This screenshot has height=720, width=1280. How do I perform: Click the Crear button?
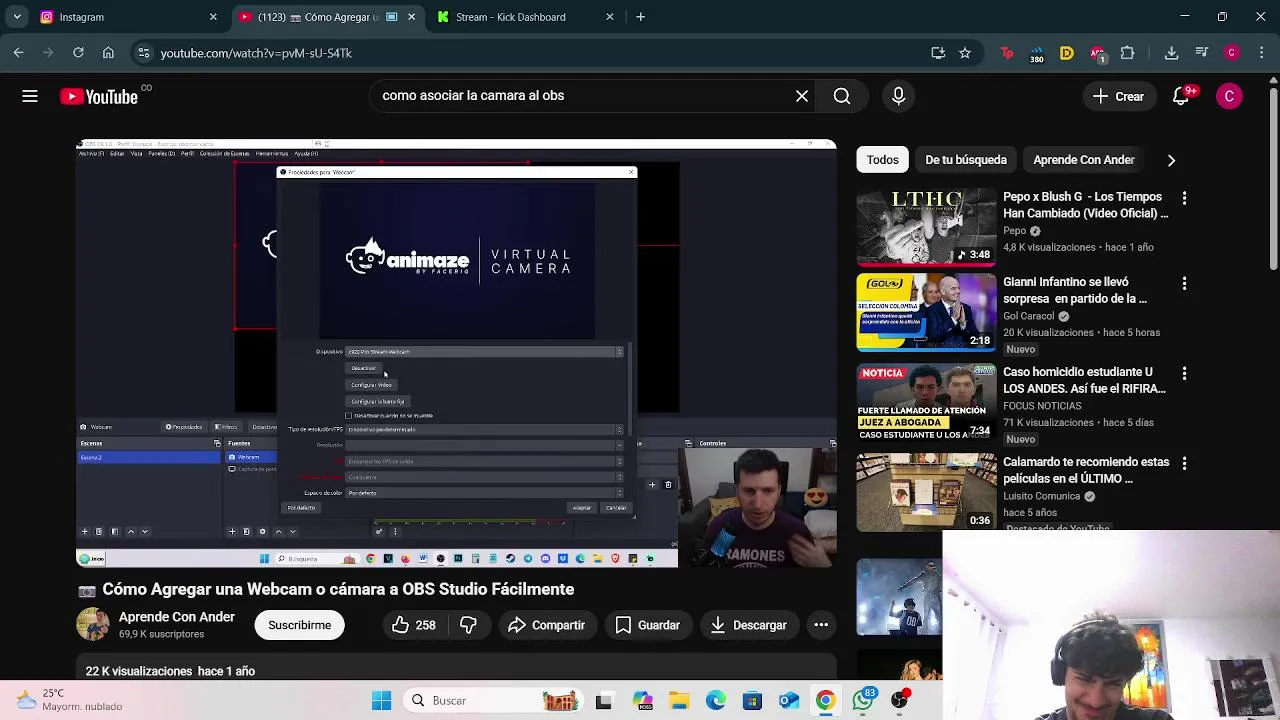pos(1118,96)
